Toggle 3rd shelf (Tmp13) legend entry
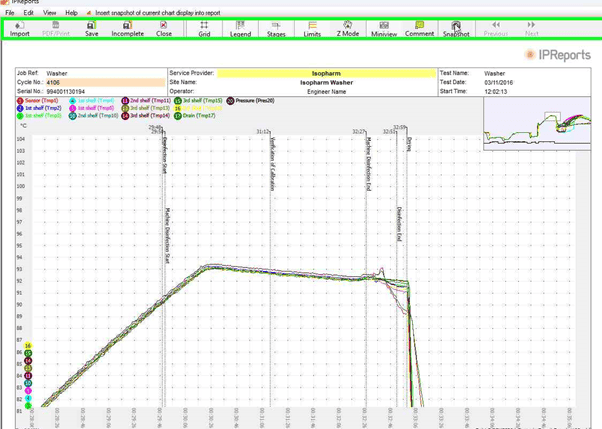 (146, 108)
